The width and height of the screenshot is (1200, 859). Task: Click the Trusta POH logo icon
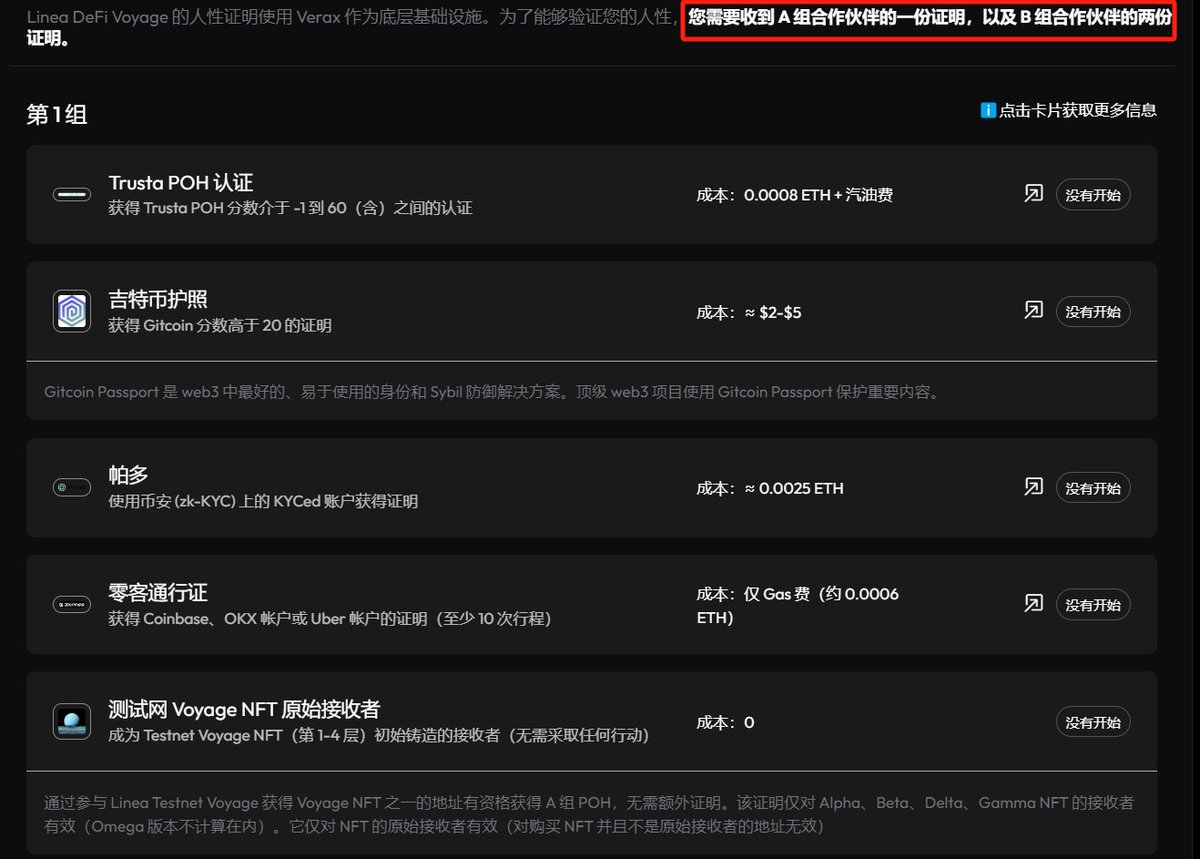tap(72, 194)
